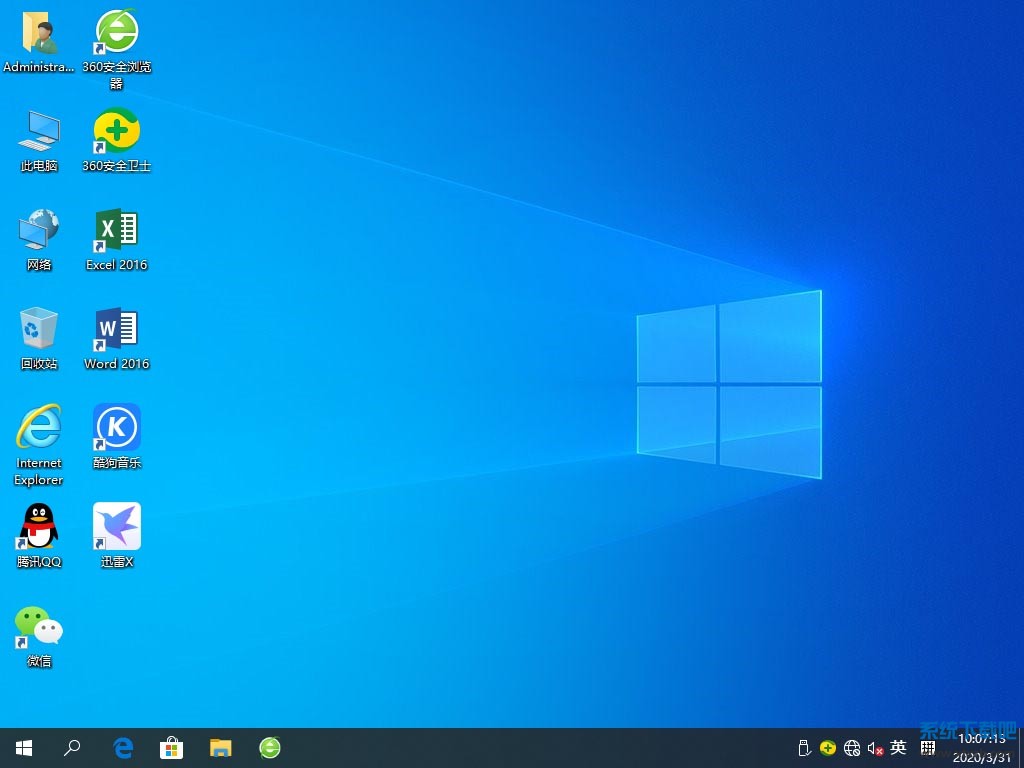Select the 迅雷X desktop shortcut

click(x=117, y=527)
